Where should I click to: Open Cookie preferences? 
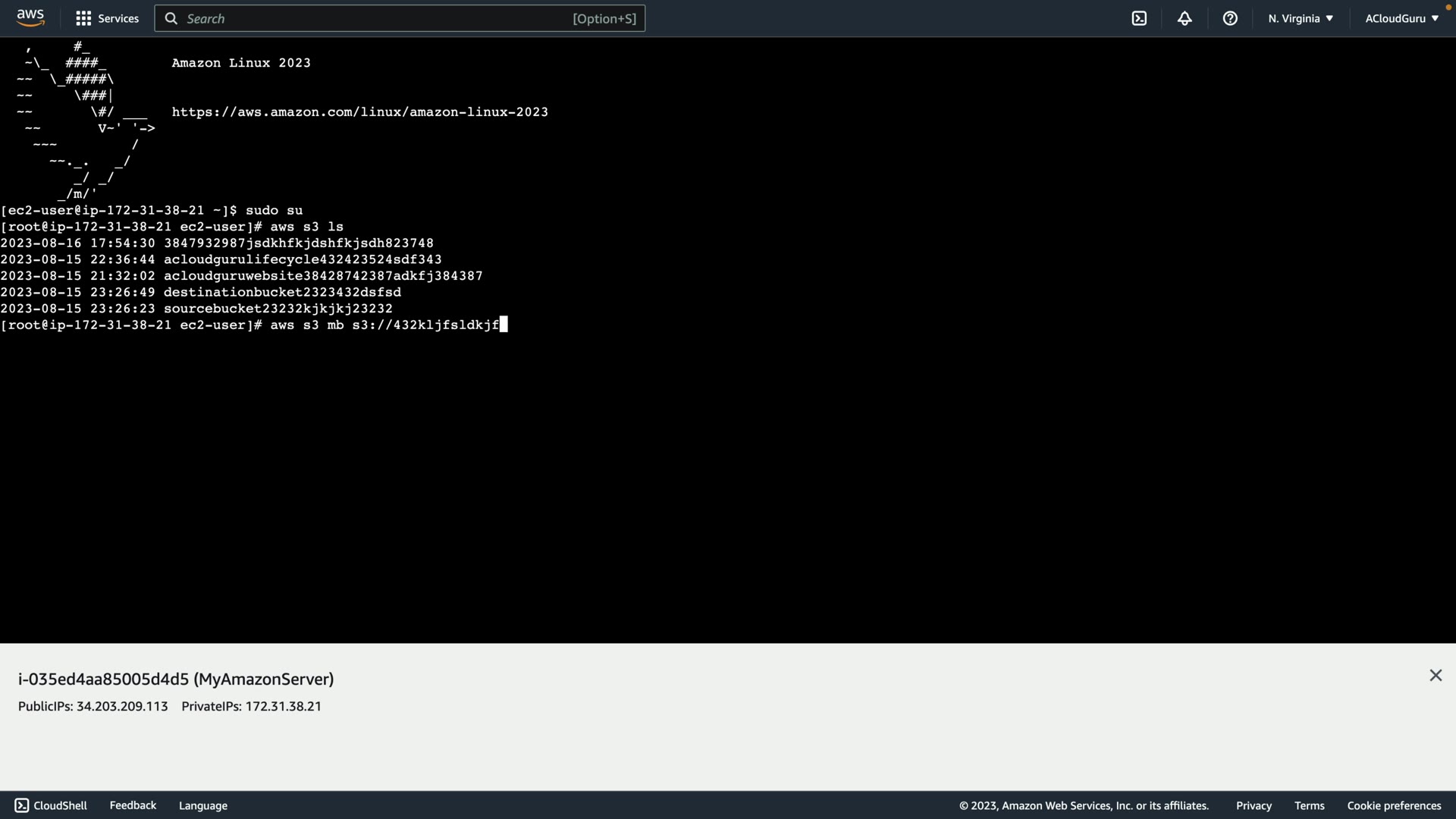pyautogui.click(x=1394, y=805)
